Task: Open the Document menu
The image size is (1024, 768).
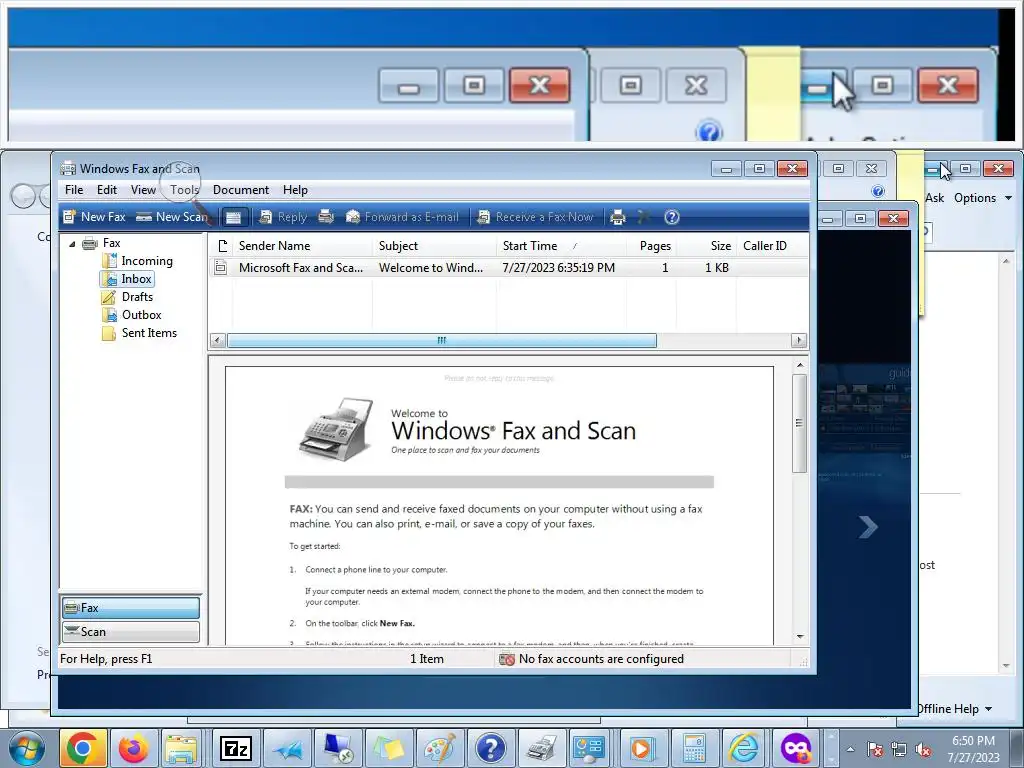Action: pyautogui.click(x=240, y=190)
